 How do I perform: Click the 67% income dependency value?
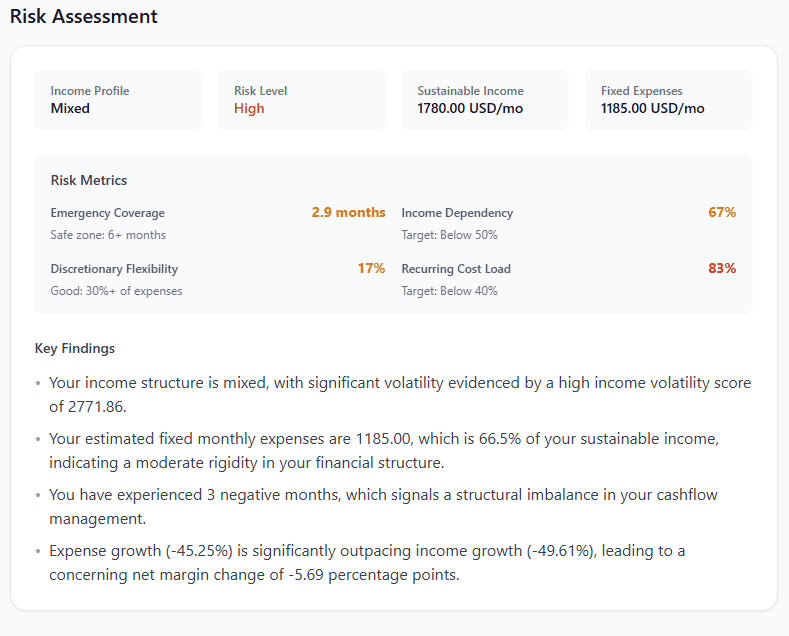click(x=722, y=213)
